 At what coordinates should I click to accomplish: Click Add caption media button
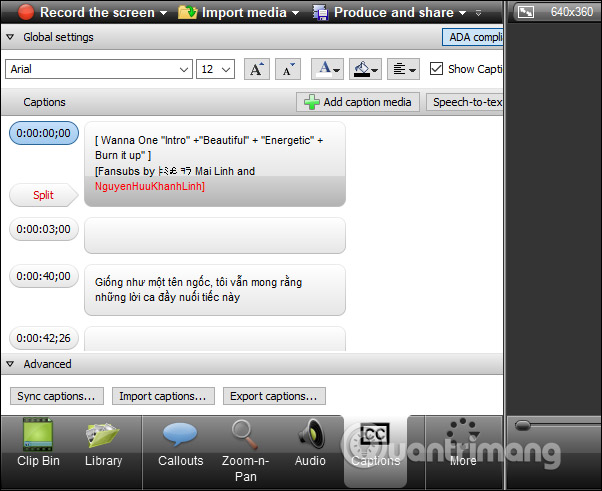pyautogui.click(x=358, y=102)
